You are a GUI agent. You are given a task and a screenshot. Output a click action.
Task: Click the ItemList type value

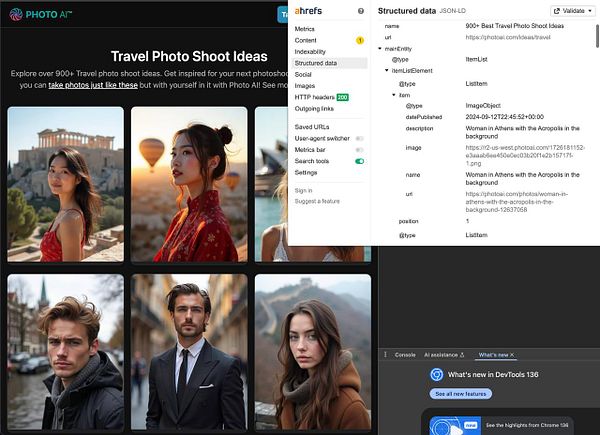pos(476,59)
